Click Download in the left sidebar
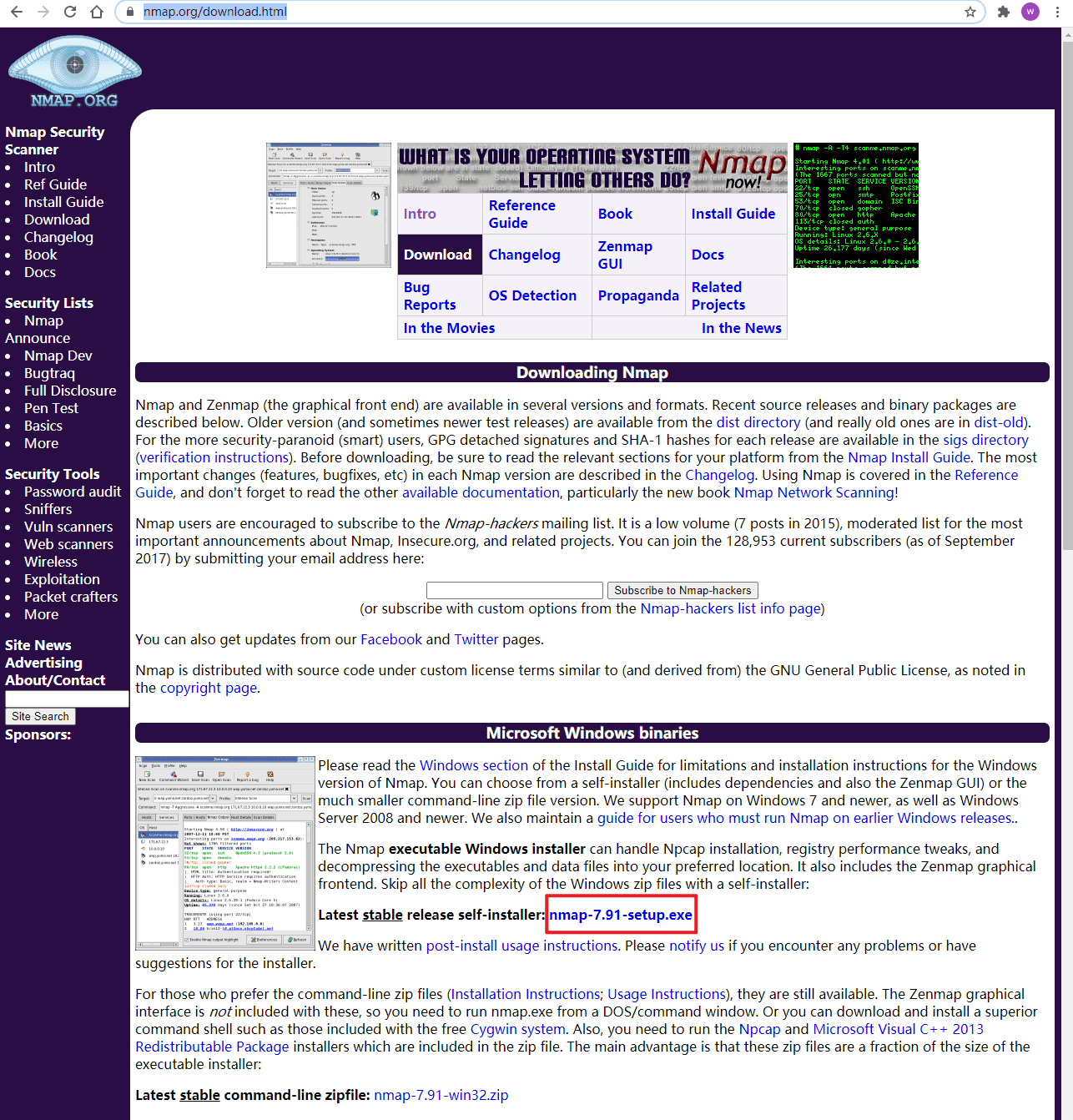The height and width of the screenshot is (1120, 1073). pyautogui.click(x=57, y=219)
